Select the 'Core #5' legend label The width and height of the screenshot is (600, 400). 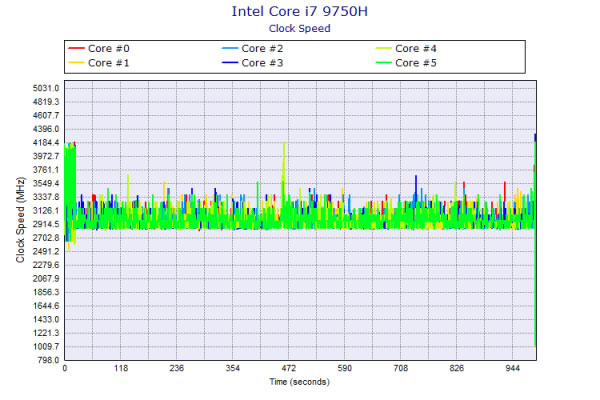tap(416, 63)
